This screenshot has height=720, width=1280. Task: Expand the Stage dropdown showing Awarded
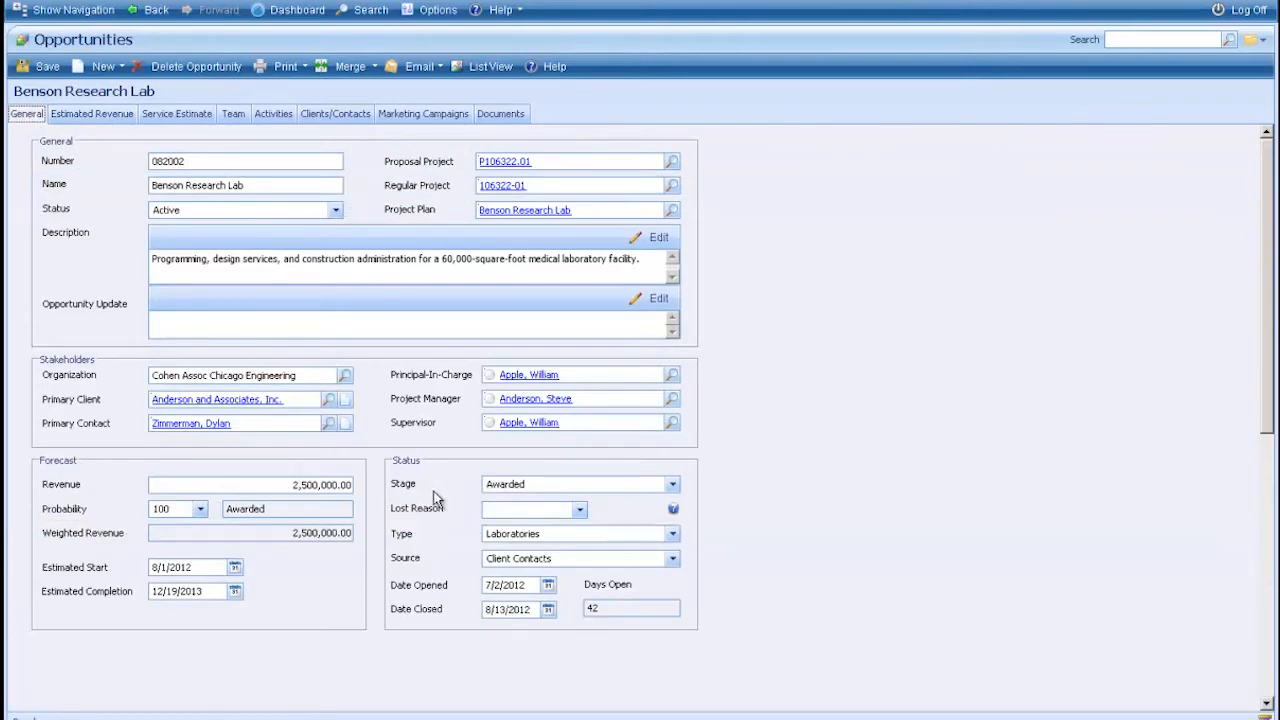coord(672,484)
